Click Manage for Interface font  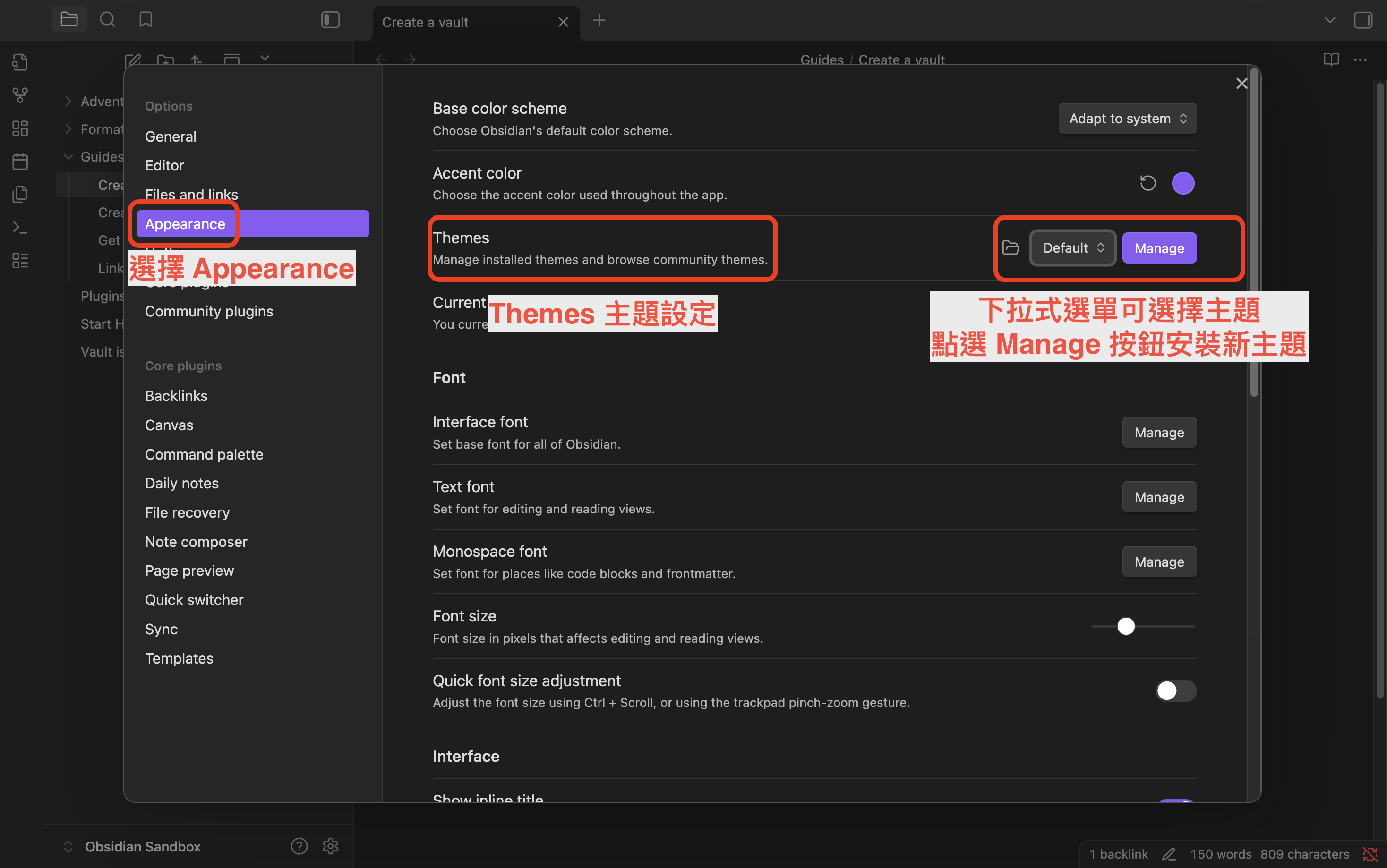(x=1159, y=432)
